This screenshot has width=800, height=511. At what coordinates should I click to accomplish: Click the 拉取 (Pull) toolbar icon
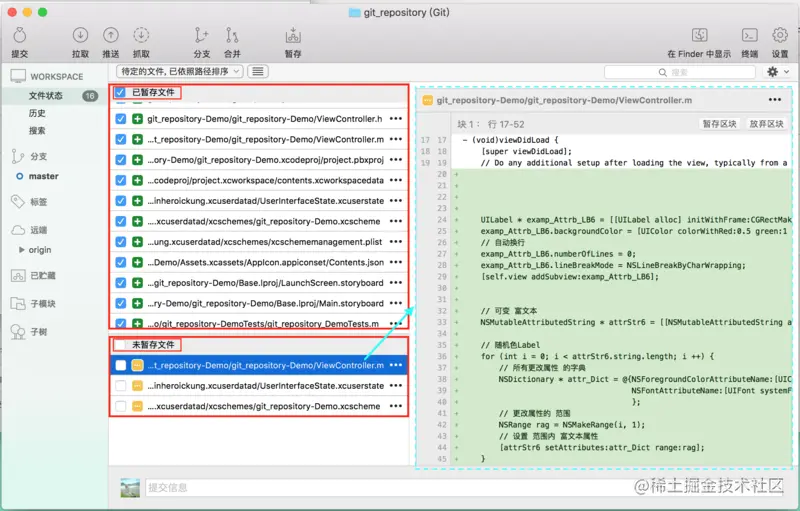pos(80,35)
